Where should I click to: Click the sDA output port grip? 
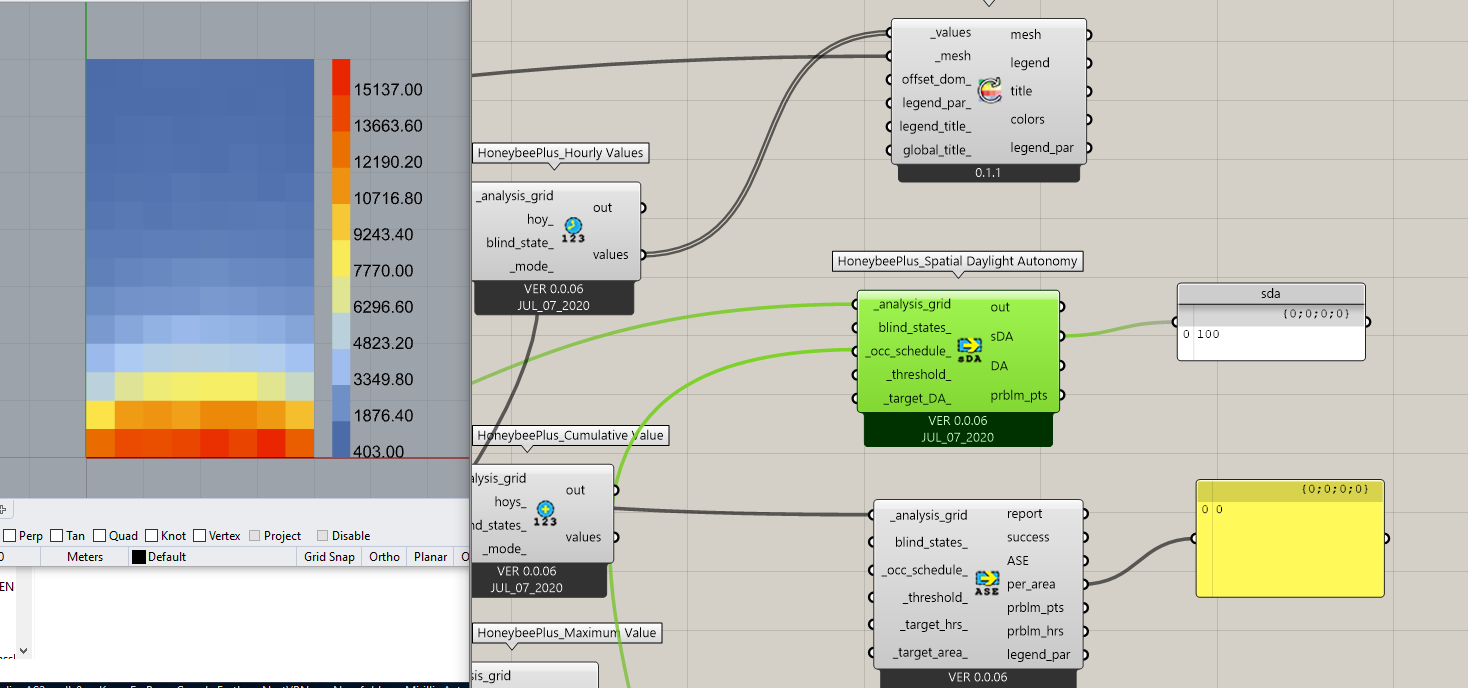(x=1064, y=336)
